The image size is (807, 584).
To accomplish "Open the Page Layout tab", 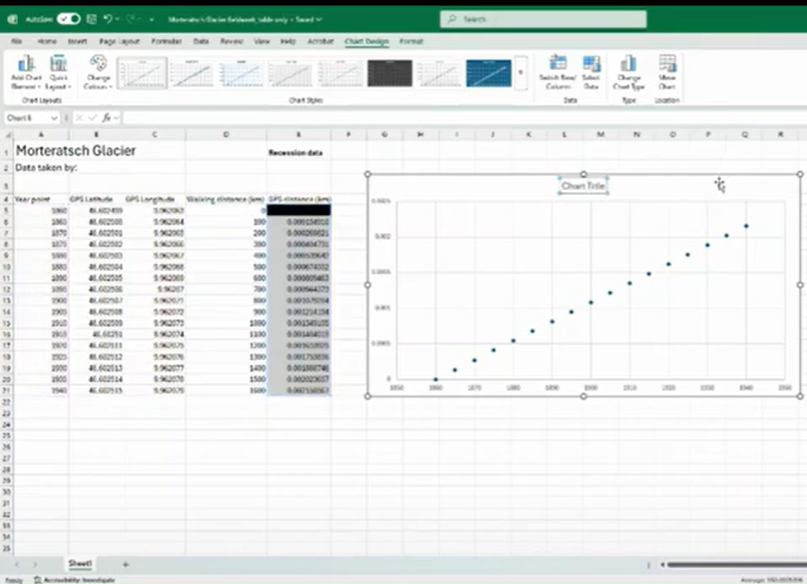I will pos(119,41).
